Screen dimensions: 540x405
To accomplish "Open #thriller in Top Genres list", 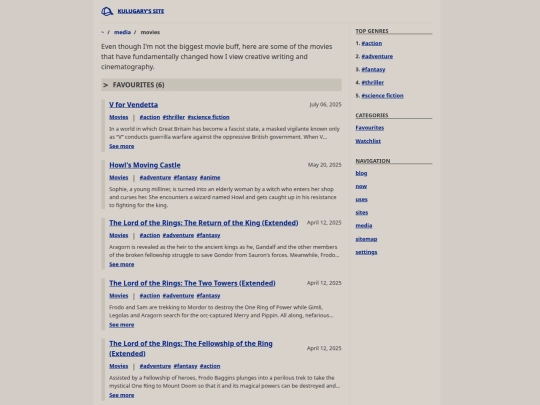I will [x=373, y=82].
